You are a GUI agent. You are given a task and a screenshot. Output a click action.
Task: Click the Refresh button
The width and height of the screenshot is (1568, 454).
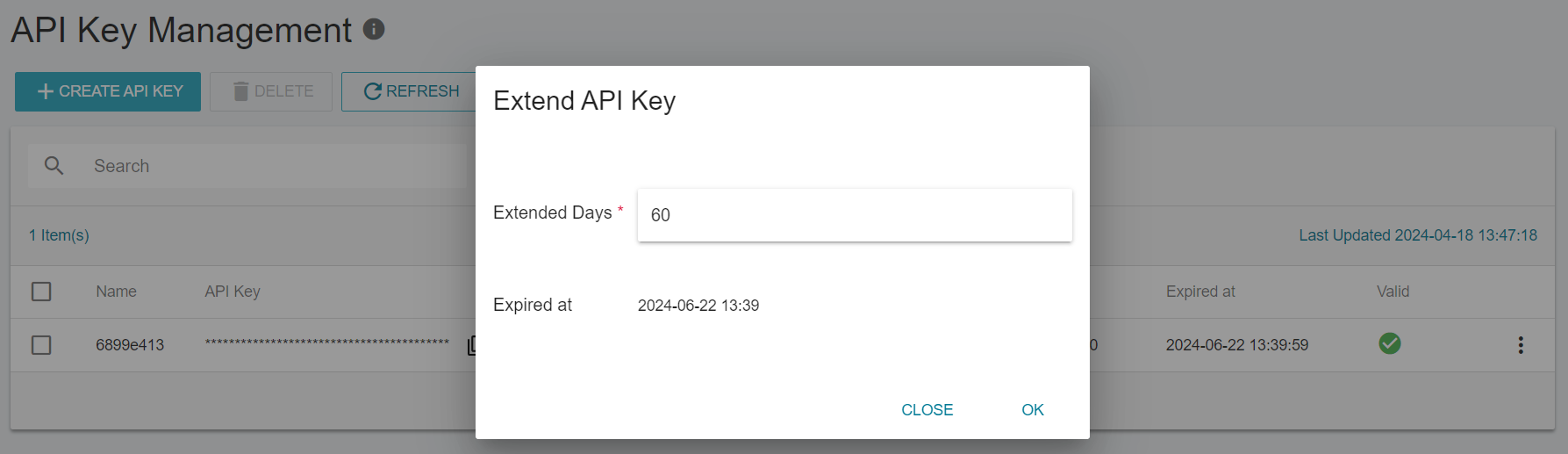tap(409, 91)
